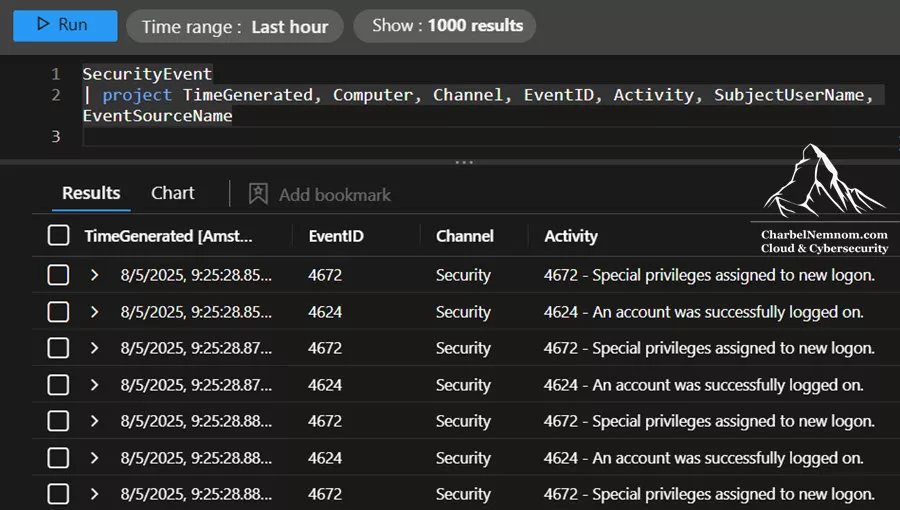Click the Security channel cell in fourth row
The image size is (900, 510).
(x=463, y=385)
